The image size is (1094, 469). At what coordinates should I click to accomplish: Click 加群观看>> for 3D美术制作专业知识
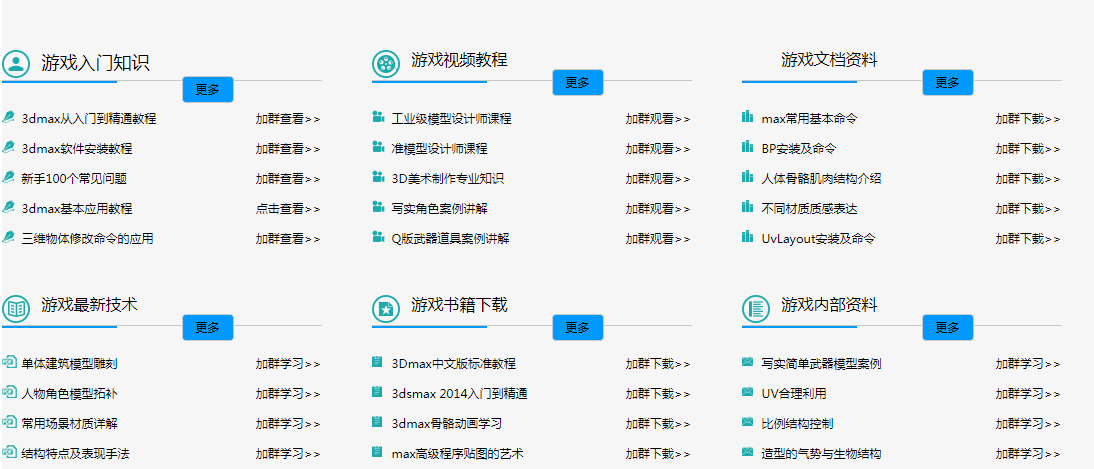coord(658,179)
